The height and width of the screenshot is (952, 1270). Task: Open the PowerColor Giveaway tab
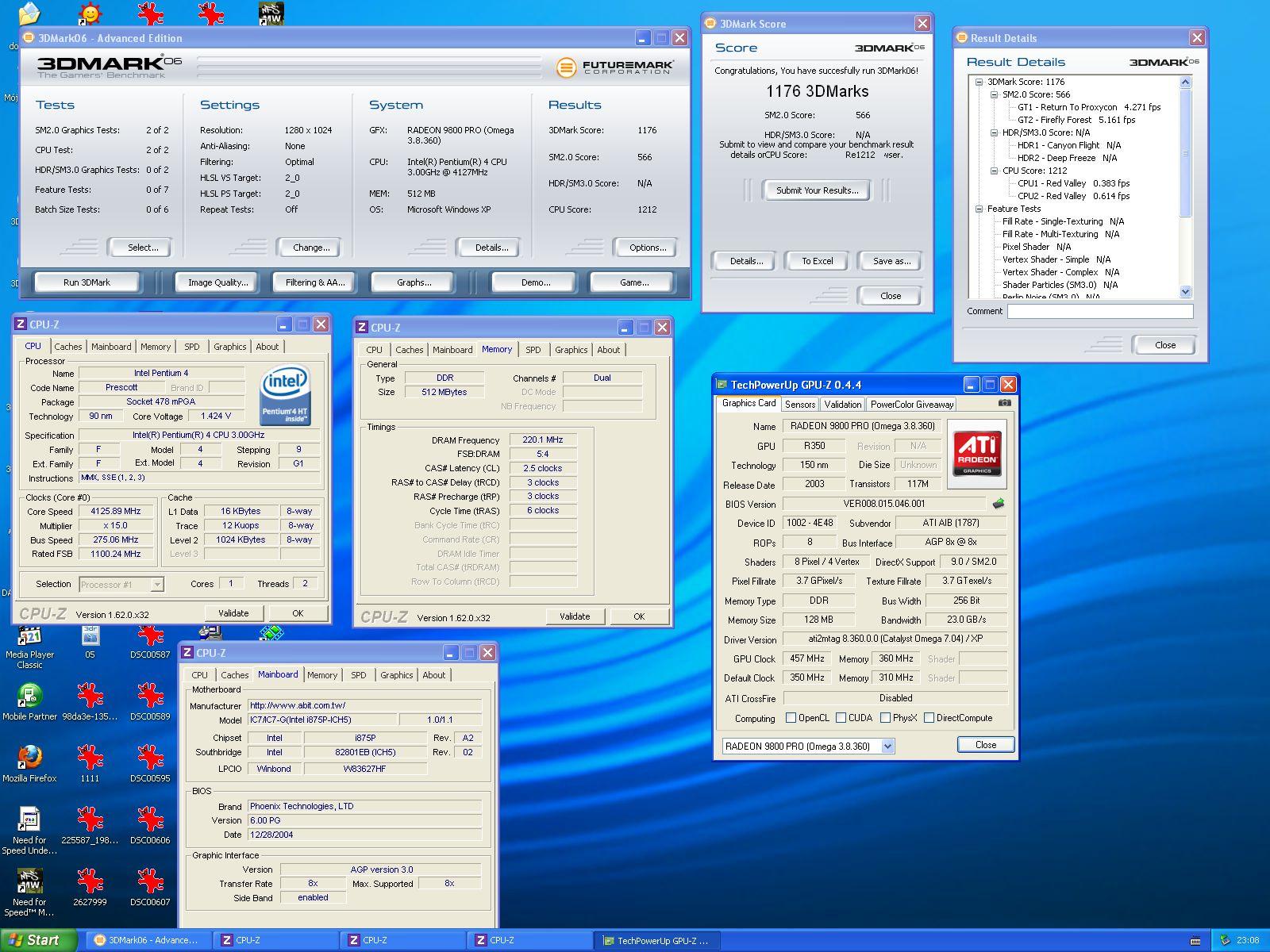(x=912, y=405)
